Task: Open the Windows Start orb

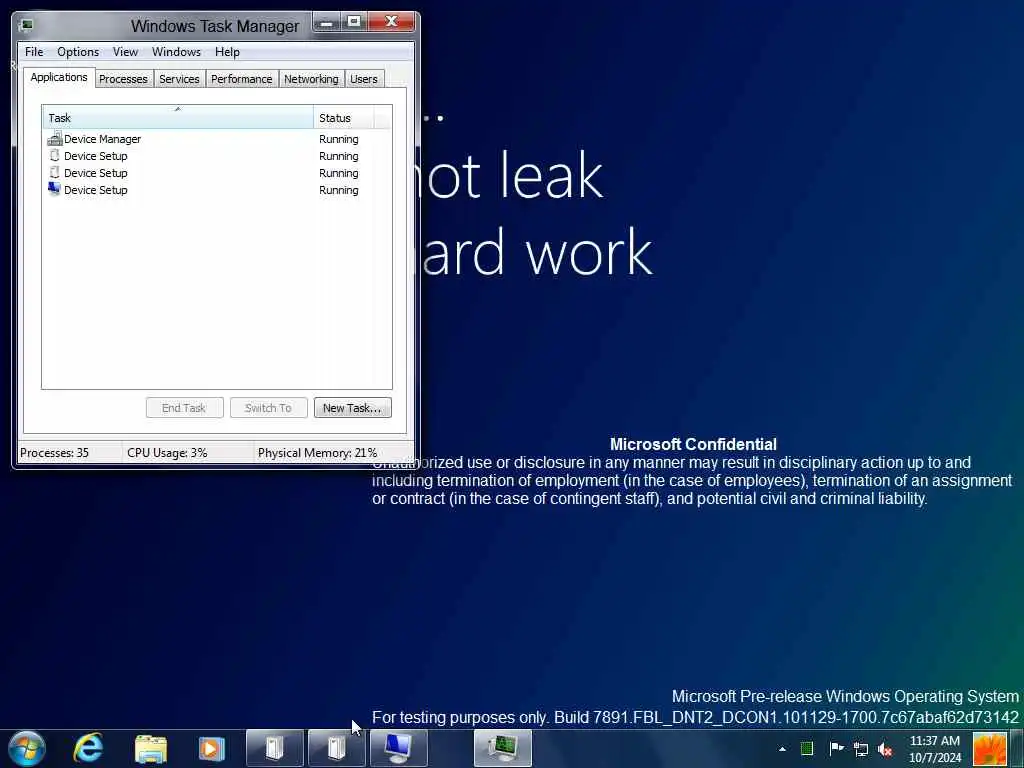Action: coord(27,748)
